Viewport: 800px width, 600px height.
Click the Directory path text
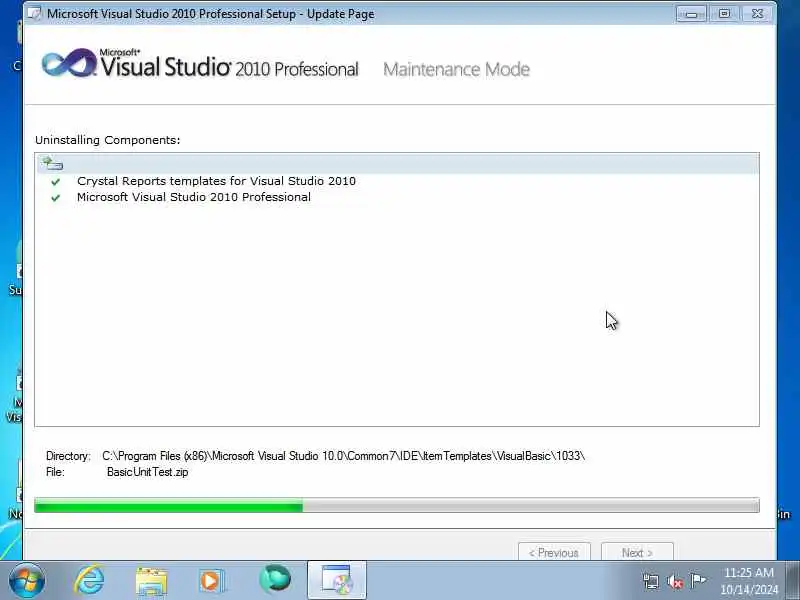(x=343, y=456)
